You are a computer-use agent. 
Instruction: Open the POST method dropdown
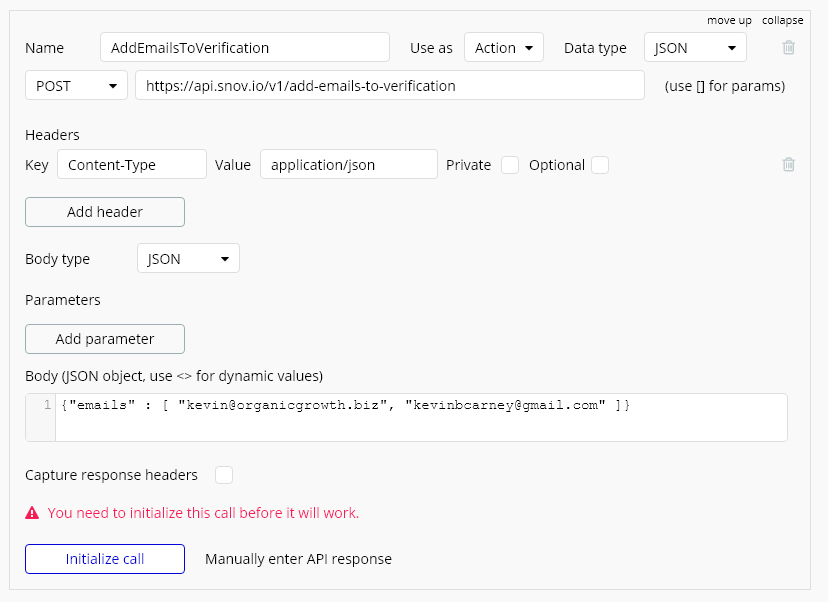point(77,86)
